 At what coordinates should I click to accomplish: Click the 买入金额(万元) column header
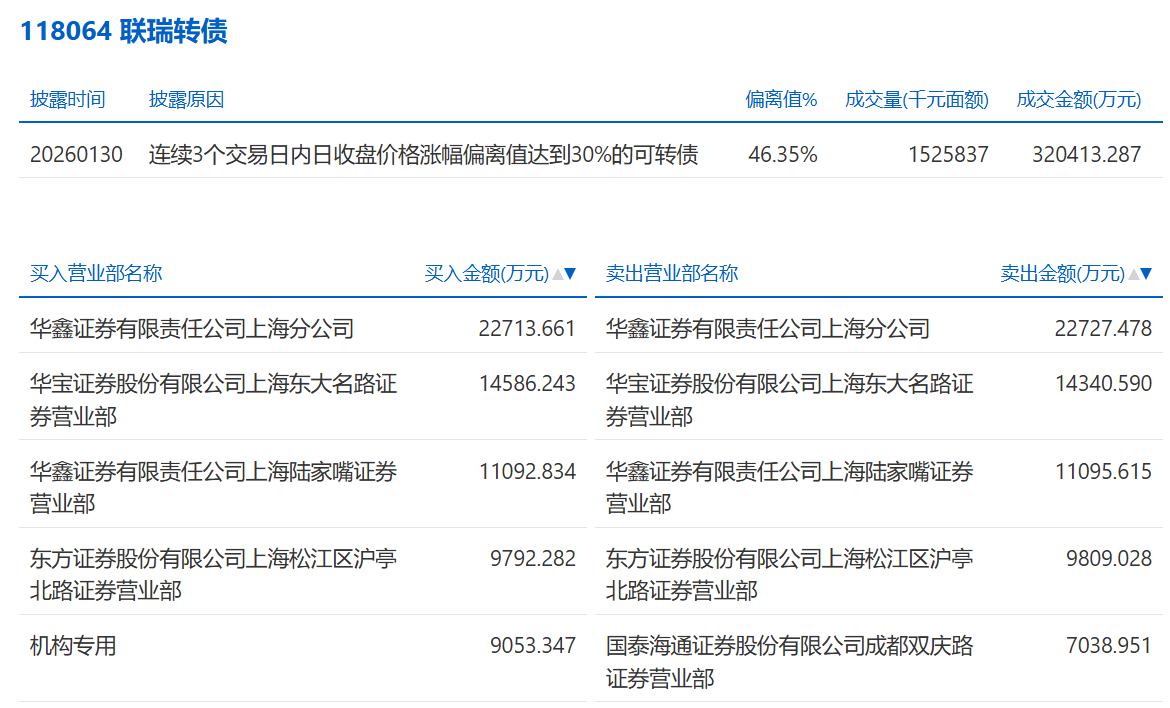[486, 274]
